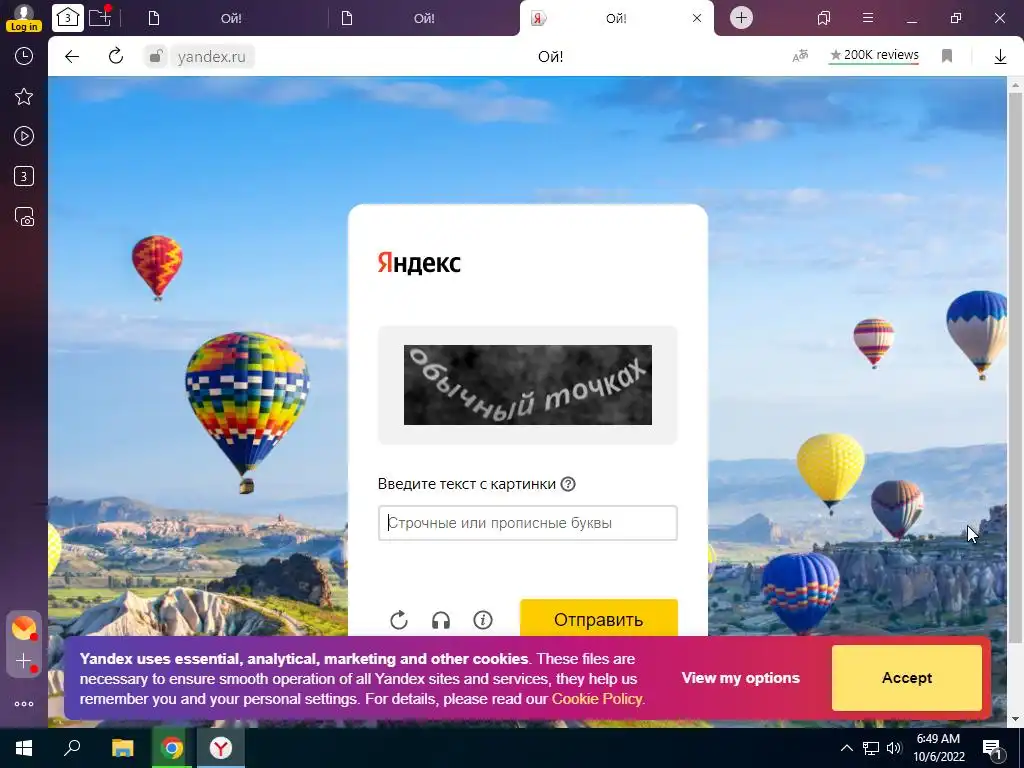The width and height of the screenshot is (1024, 768).
Task: Open sidebar more options ellipsis
Action: (24, 704)
